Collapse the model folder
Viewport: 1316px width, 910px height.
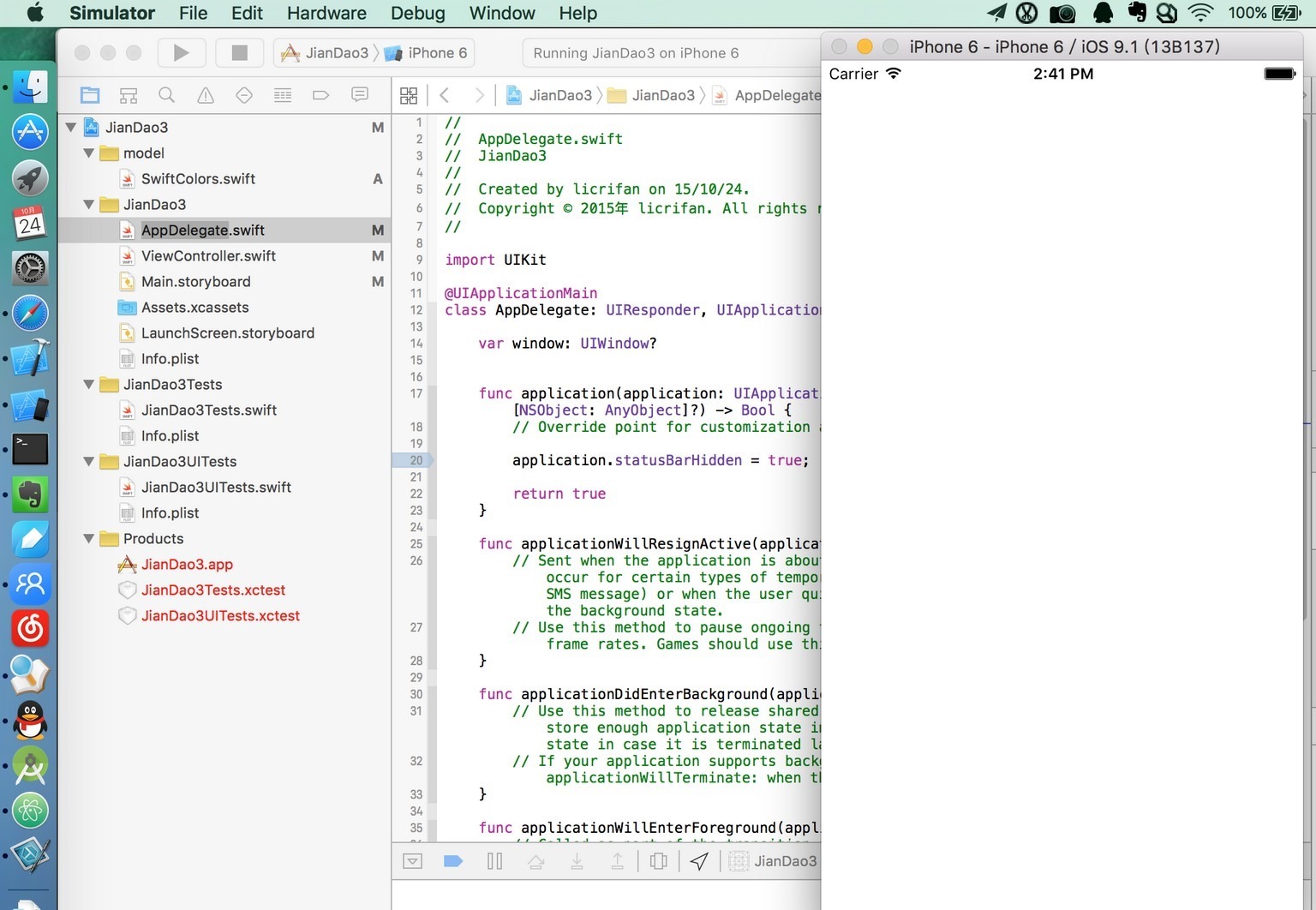(x=89, y=153)
